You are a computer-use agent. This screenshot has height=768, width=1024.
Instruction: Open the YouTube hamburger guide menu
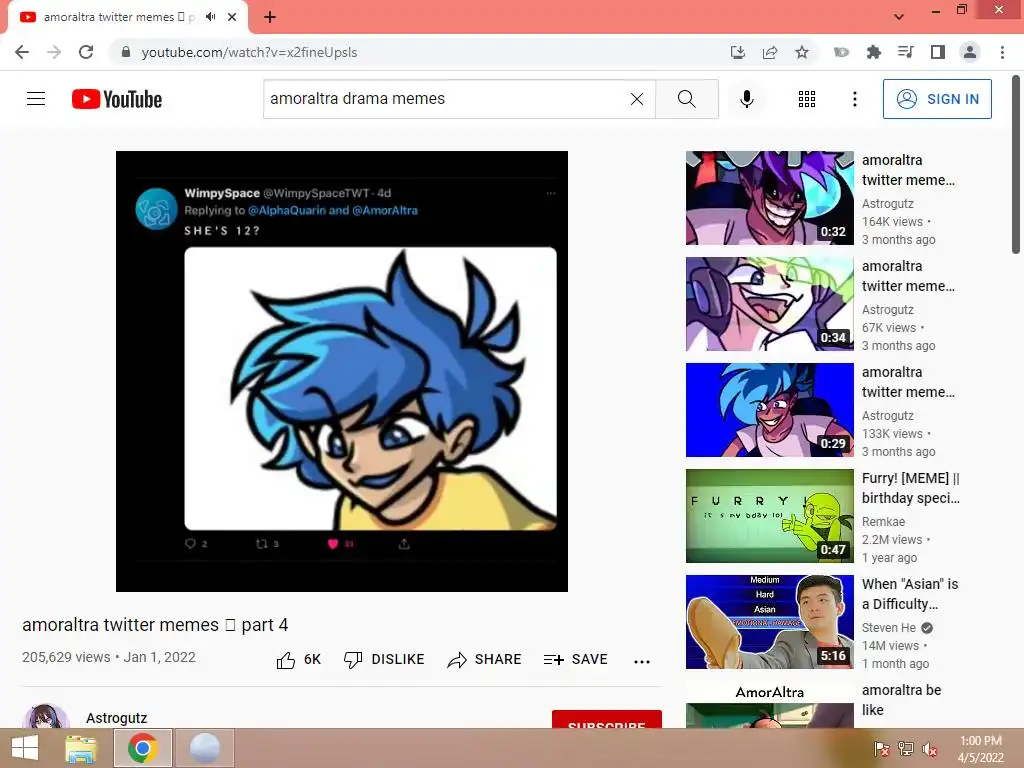pyautogui.click(x=36, y=99)
